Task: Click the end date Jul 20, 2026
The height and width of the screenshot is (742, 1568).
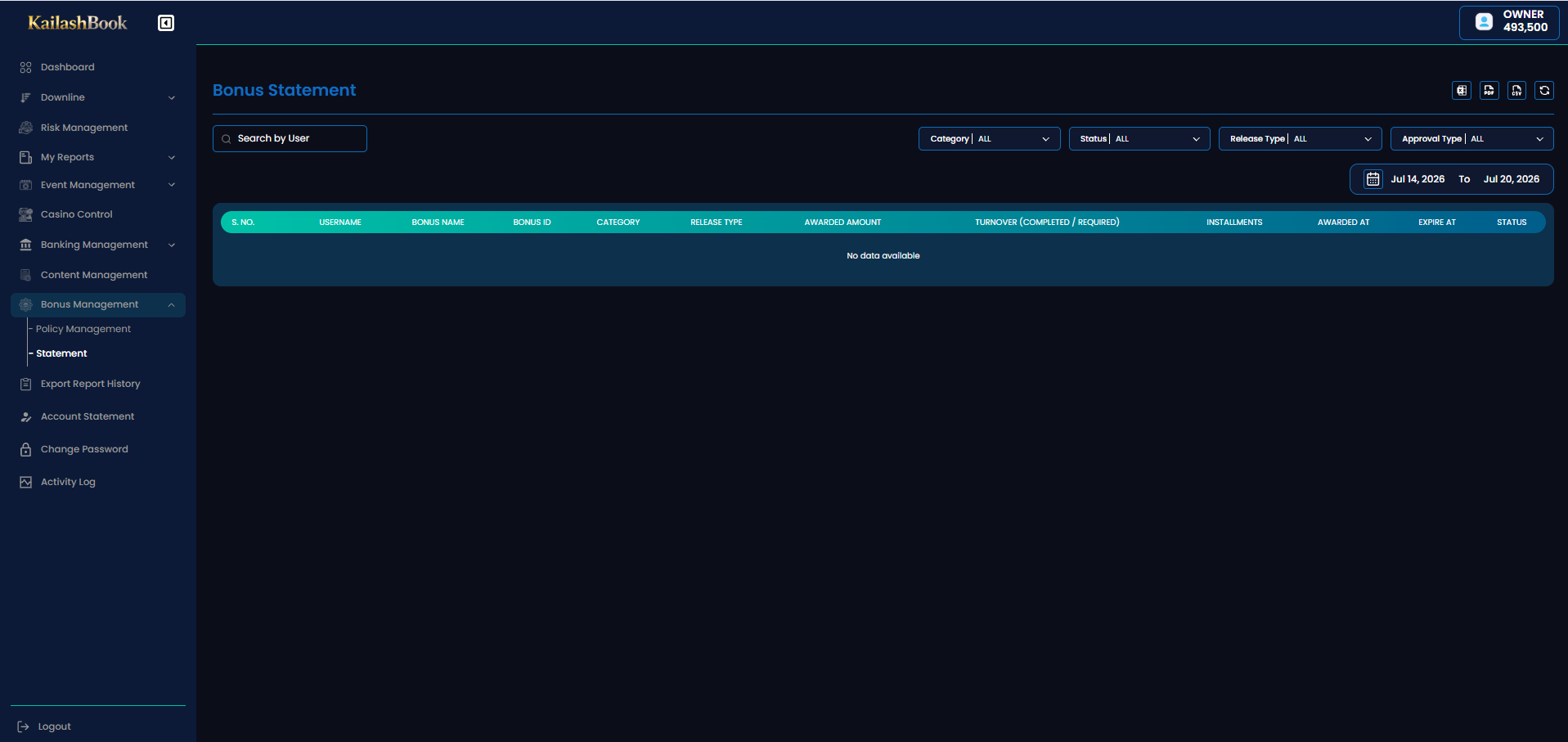Action: click(1512, 179)
